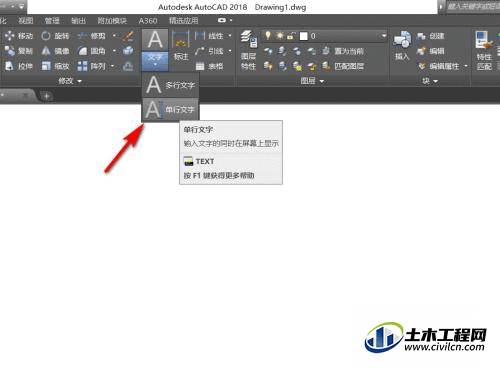Click the Set Current (置为当前) layer button
Viewport: 500px width, 375px height.
[x=343, y=51]
